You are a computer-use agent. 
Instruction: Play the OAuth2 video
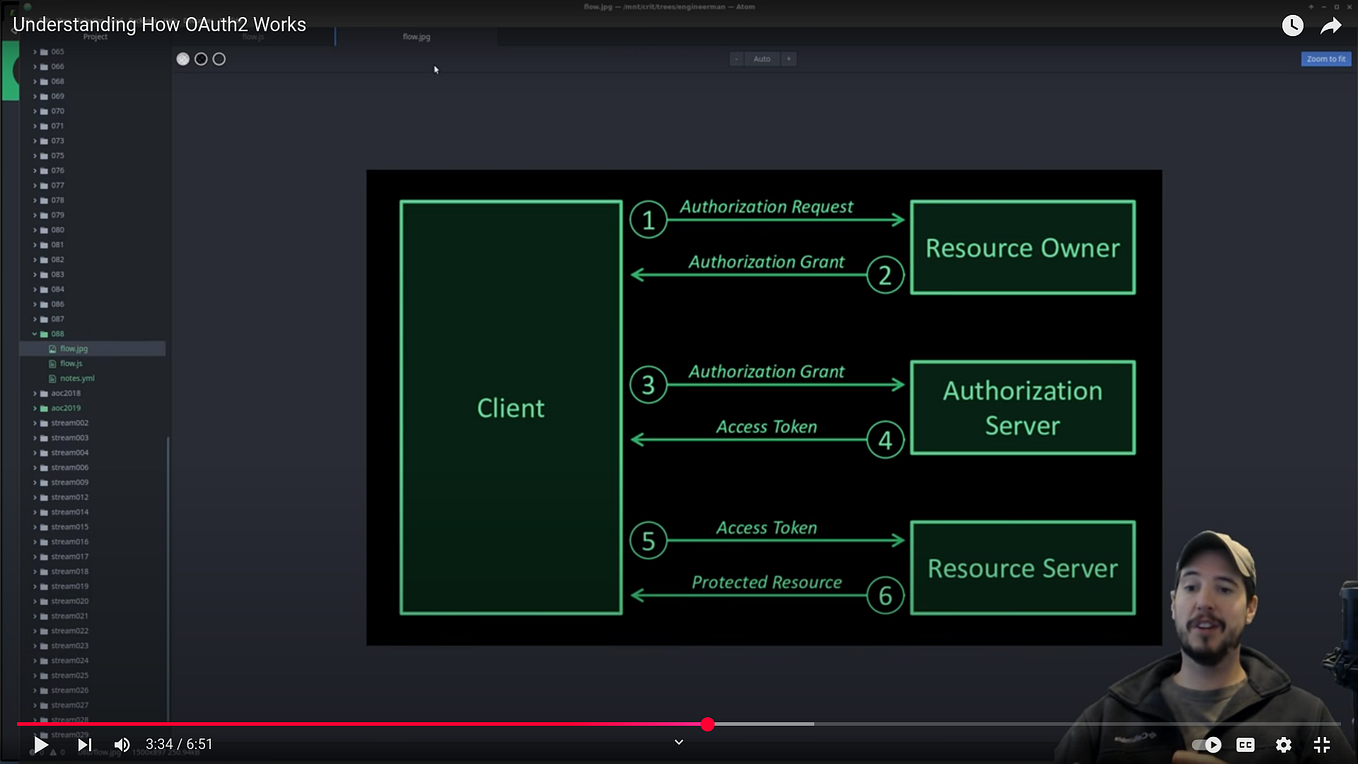pos(40,744)
